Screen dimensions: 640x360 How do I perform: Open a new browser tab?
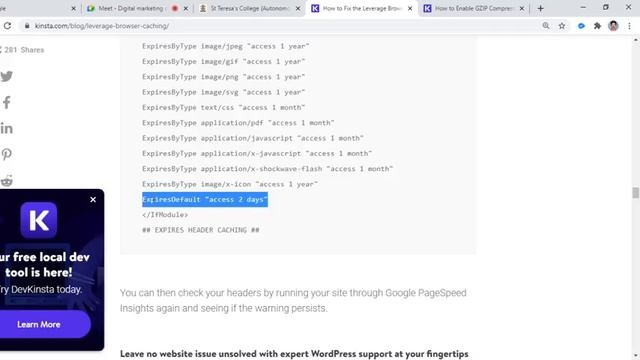[x=540, y=8]
